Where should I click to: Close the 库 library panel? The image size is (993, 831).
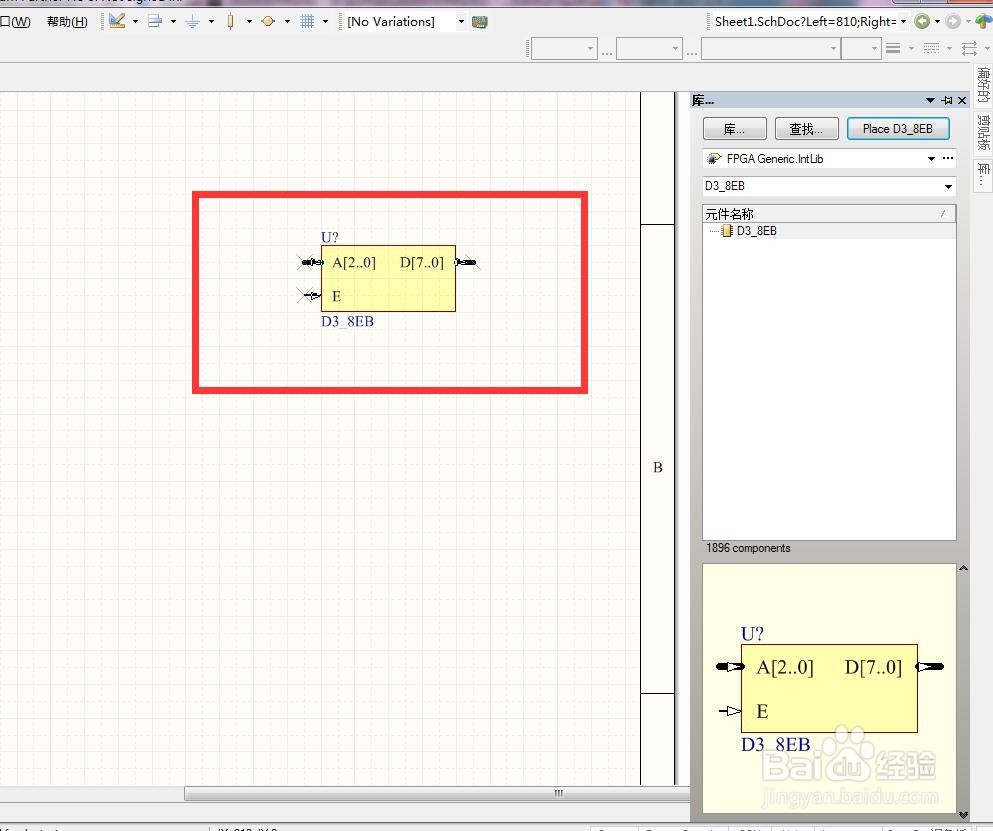coord(962,100)
